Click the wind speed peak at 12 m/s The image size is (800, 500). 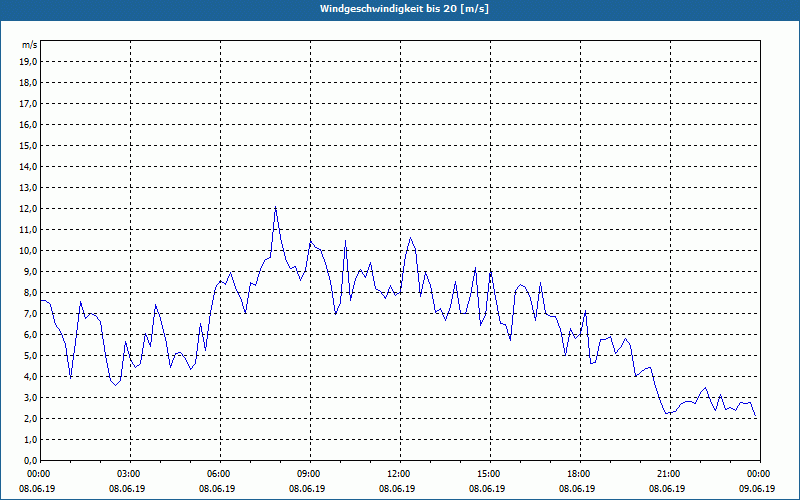pyautogui.click(x=276, y=207)
